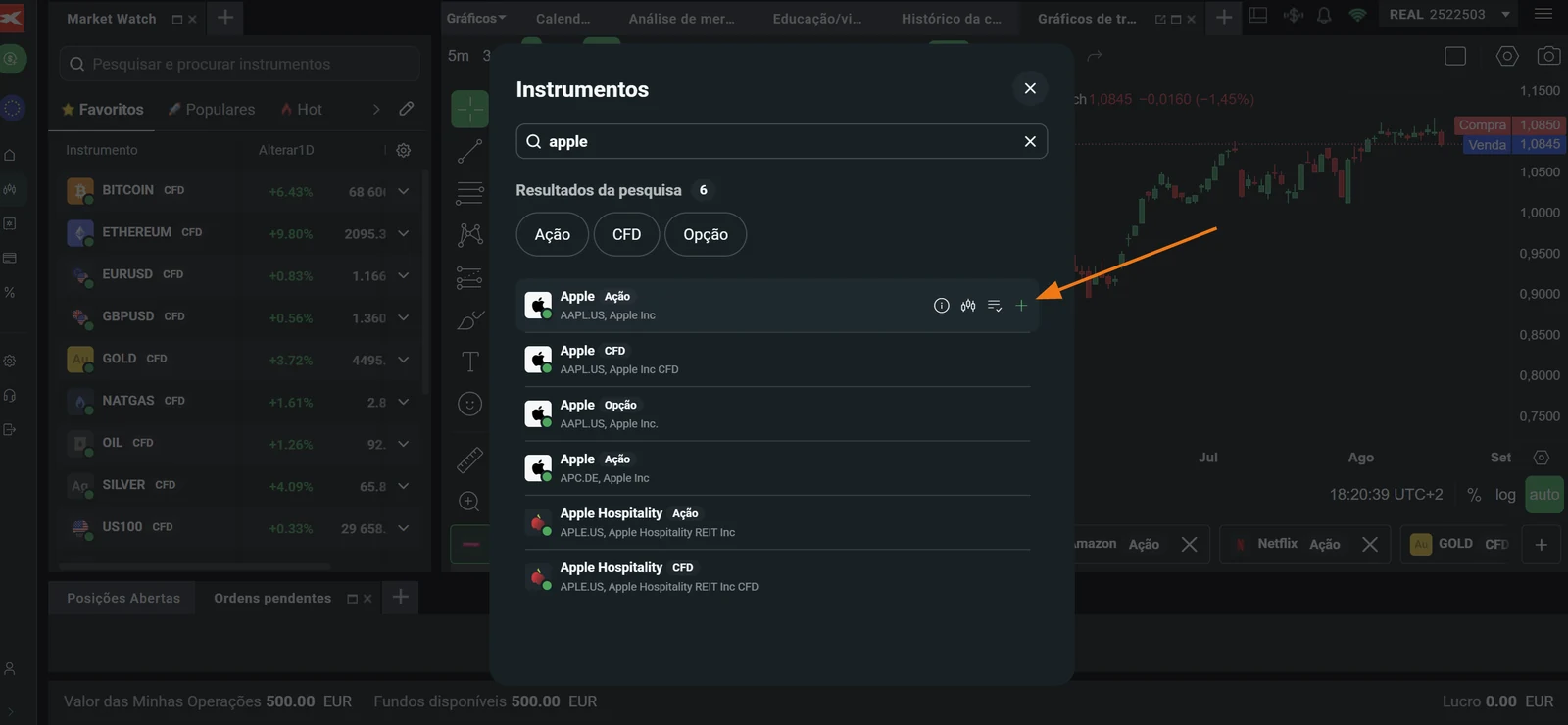Screen dimensions: 1568x725
Task: Select the horizontal lines tool
Action: 470,193
